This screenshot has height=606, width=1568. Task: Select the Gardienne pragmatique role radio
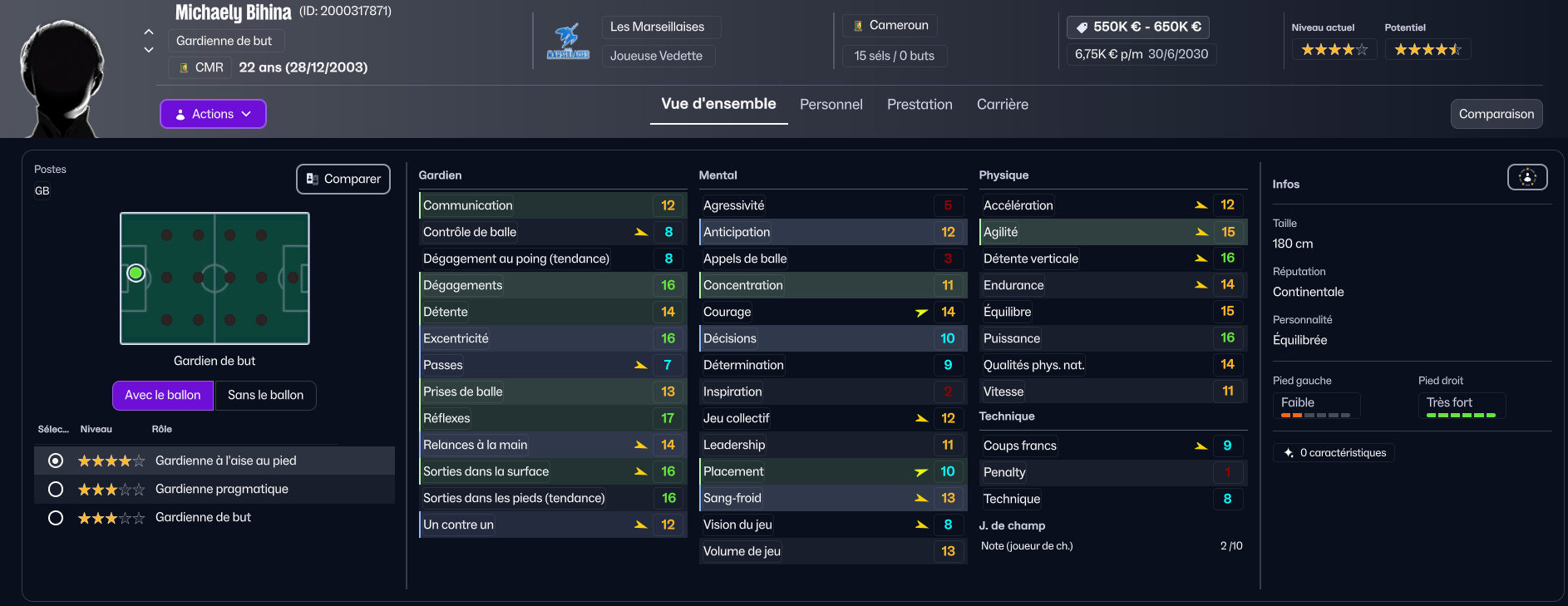coord(56,489)
